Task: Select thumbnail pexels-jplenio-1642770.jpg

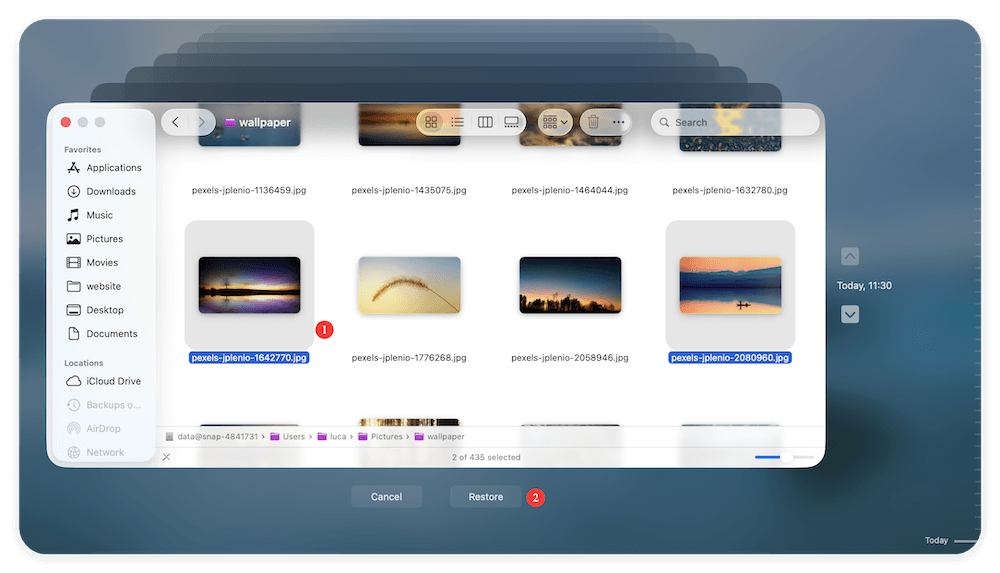Action: pos(249,285)
